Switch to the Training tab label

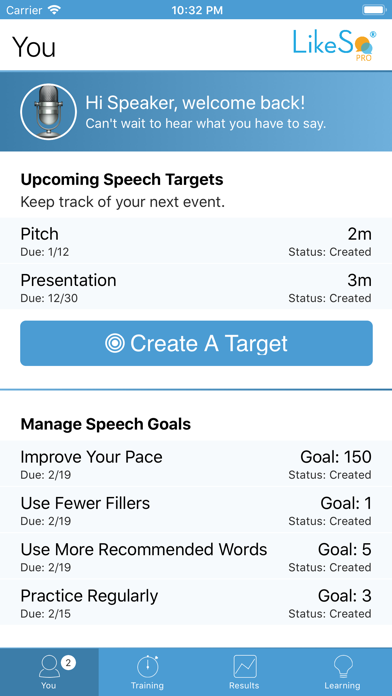tap(147, 685)
